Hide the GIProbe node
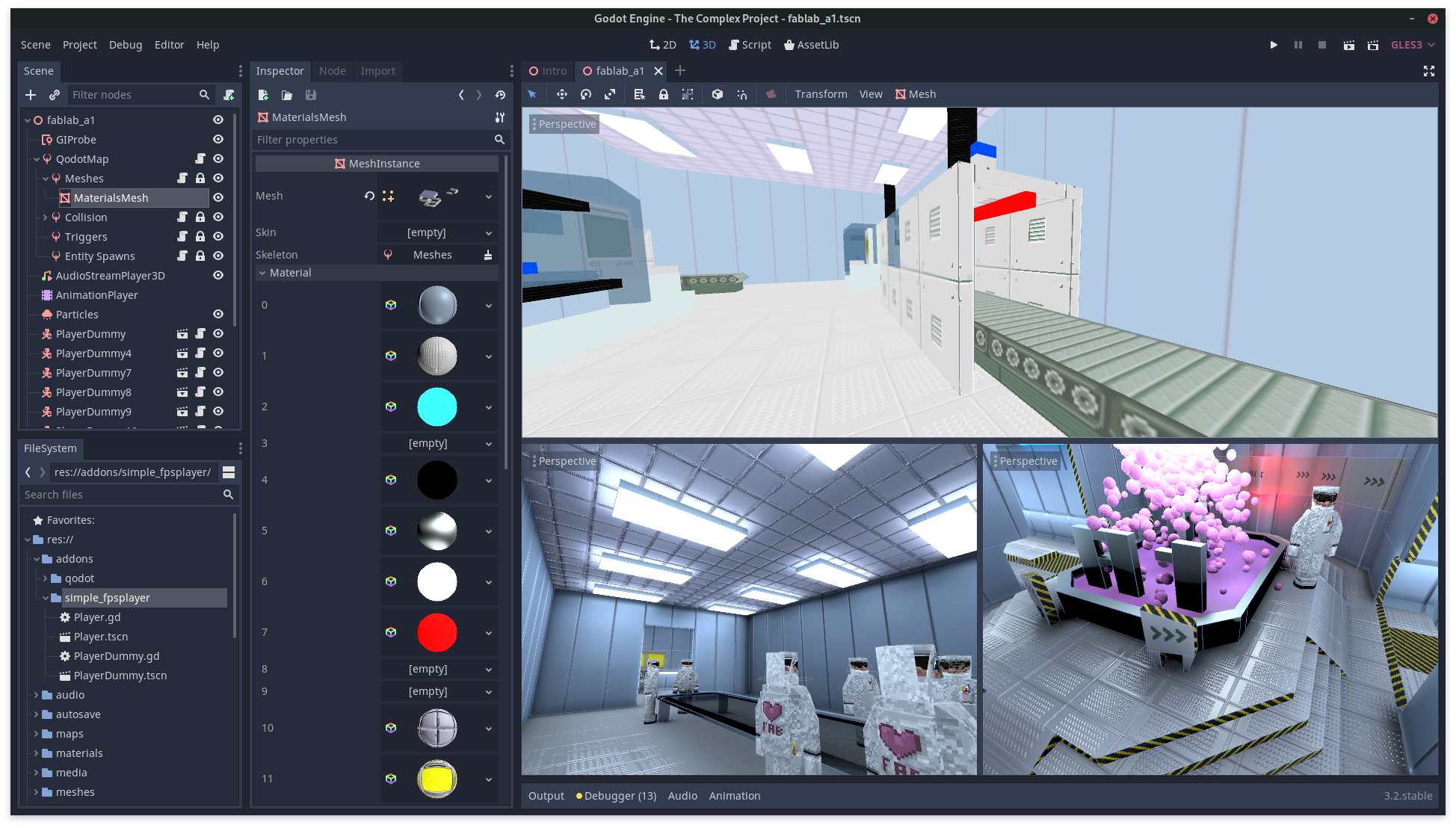The width and height of the screenshot is (1456, 828). pyautogui.click(x=218, y=140)
